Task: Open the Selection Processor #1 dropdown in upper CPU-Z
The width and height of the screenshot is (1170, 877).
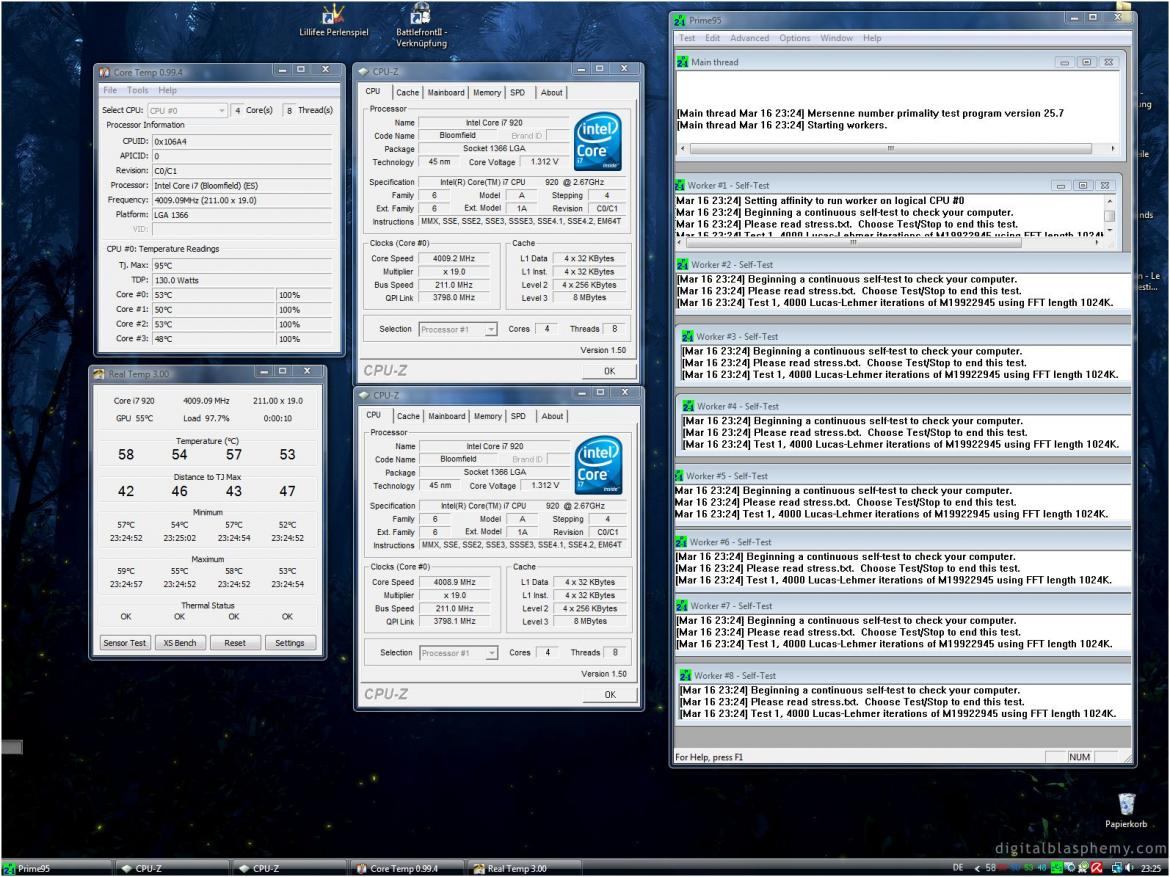Action: 458,329
